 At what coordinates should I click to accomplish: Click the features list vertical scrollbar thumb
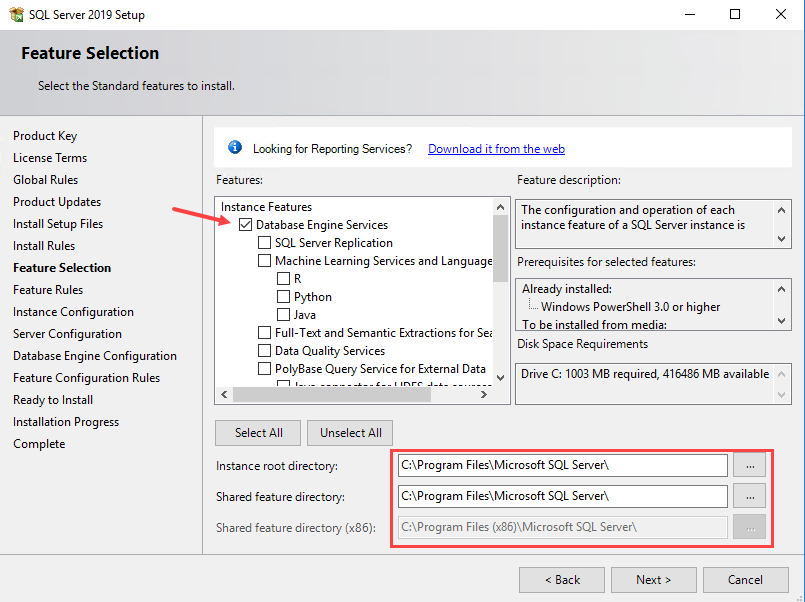pos(501,248)
